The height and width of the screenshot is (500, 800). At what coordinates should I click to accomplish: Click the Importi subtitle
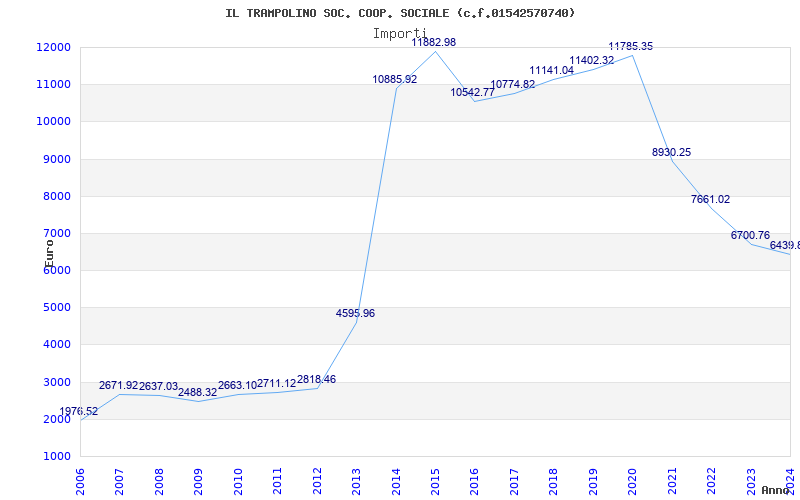399,34
